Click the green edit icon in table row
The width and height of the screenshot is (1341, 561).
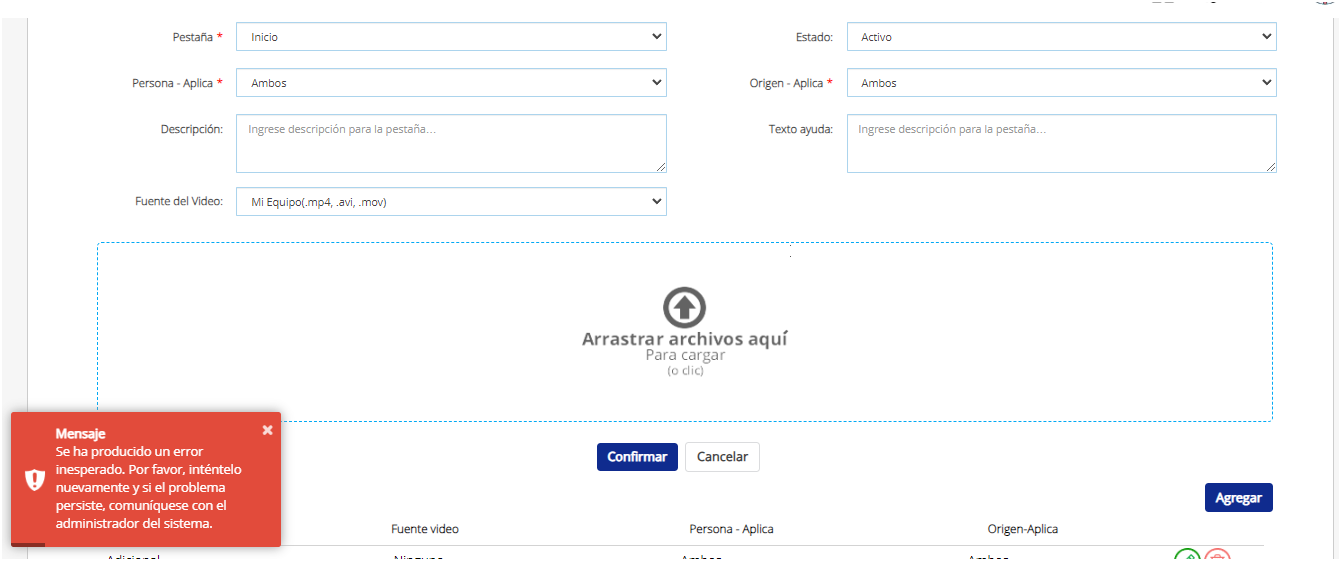click(1187, 556)
